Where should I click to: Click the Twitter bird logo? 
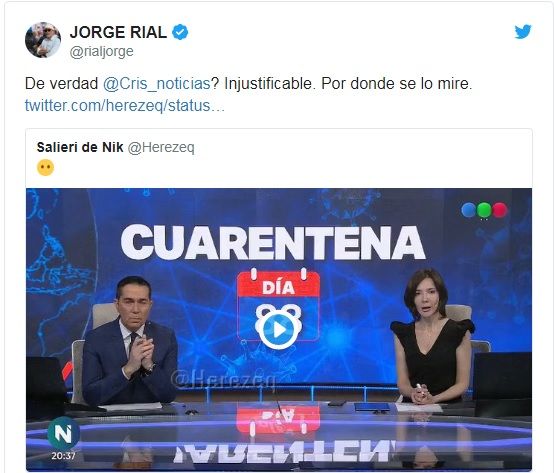pos(523,31)
